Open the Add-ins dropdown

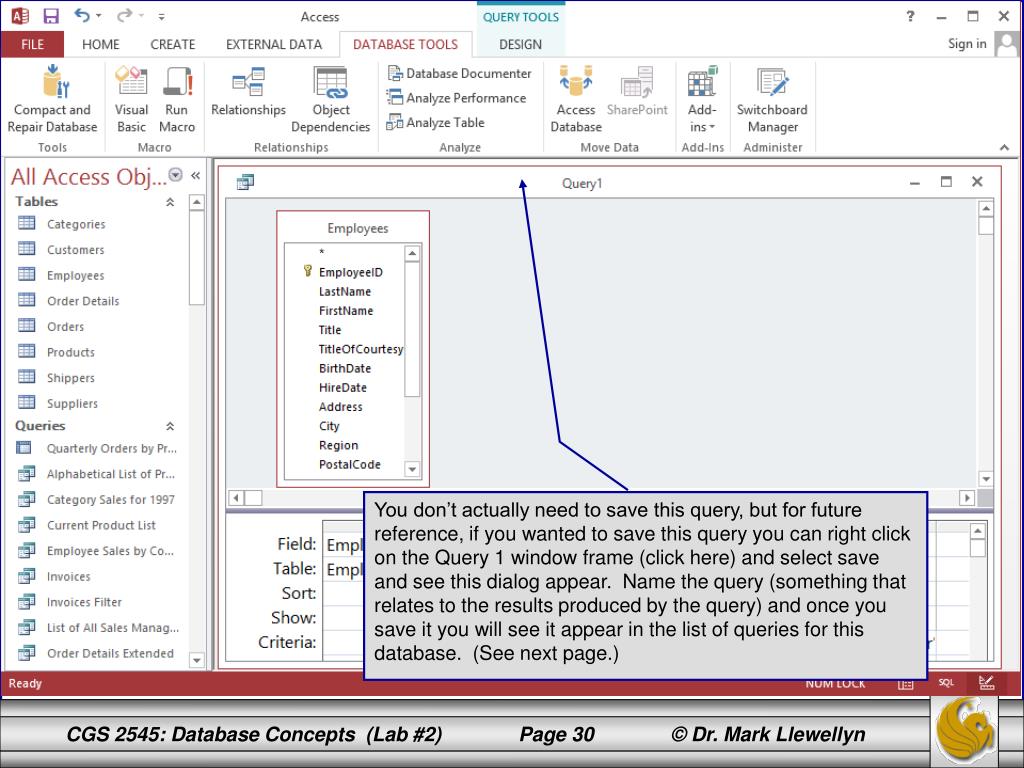(x=702, y=98)
